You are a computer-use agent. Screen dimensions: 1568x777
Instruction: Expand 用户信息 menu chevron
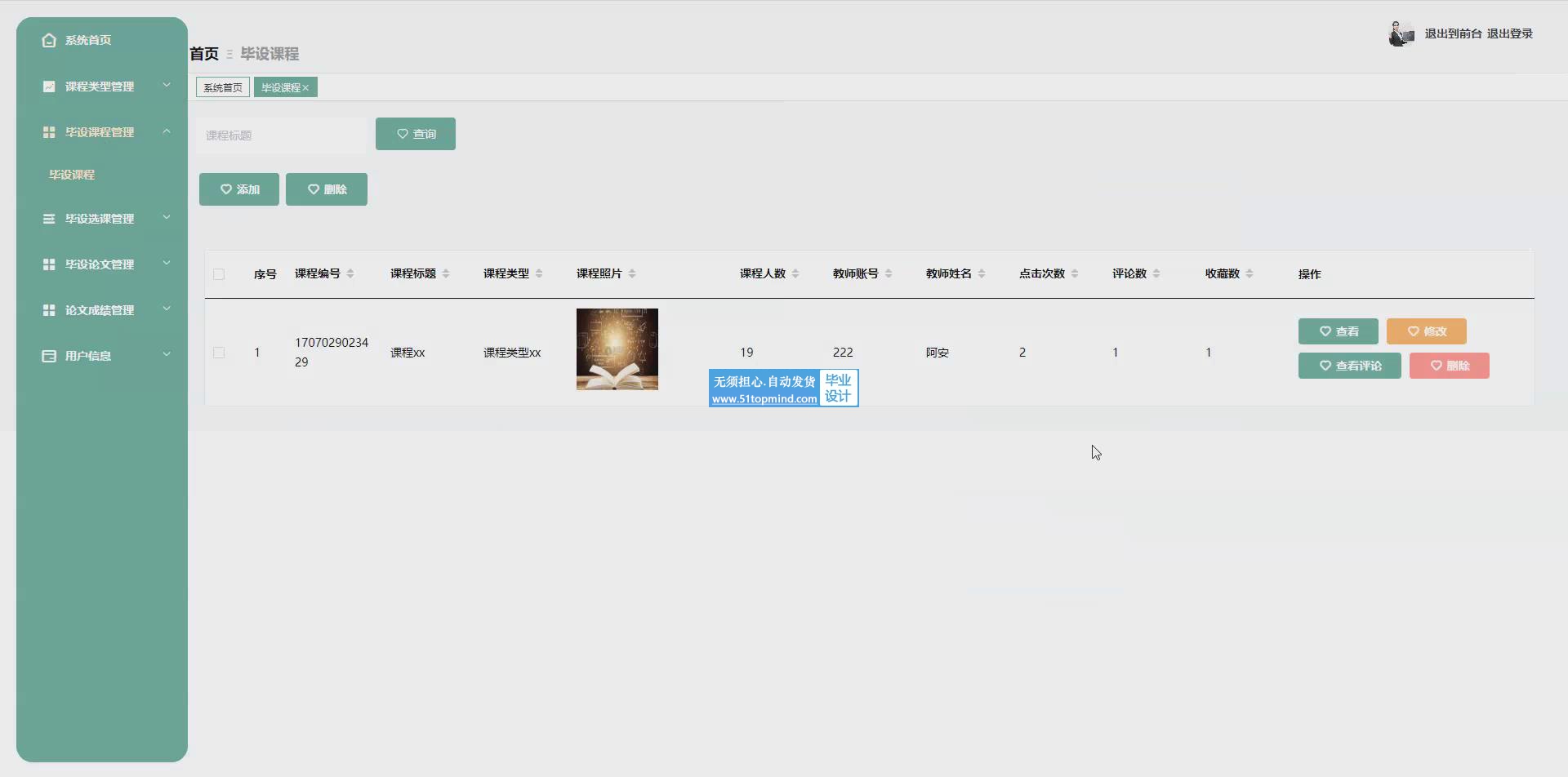167,354
